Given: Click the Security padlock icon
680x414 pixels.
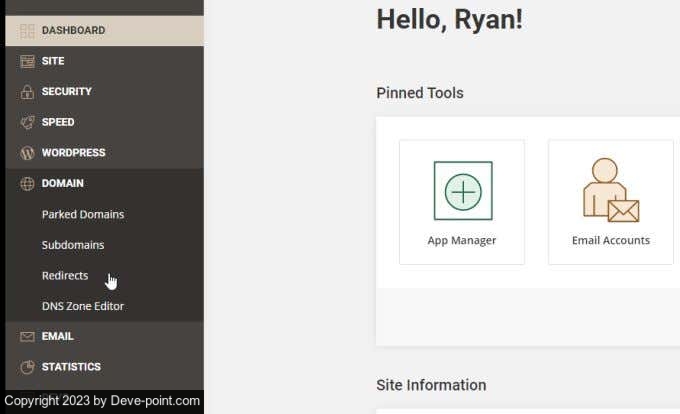Looking at the screenshot, I should click(x=27, y=92).
